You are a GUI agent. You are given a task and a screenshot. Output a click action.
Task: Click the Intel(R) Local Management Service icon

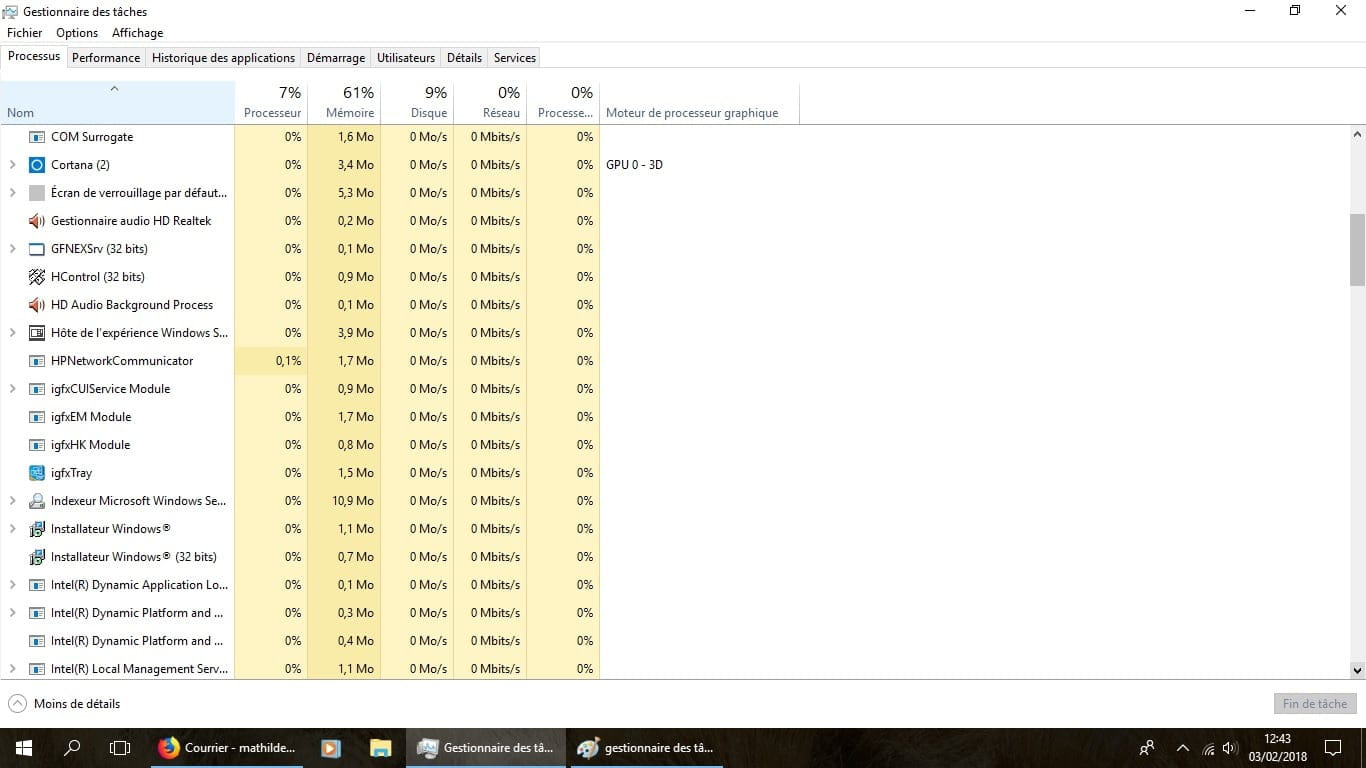point(37,669)
